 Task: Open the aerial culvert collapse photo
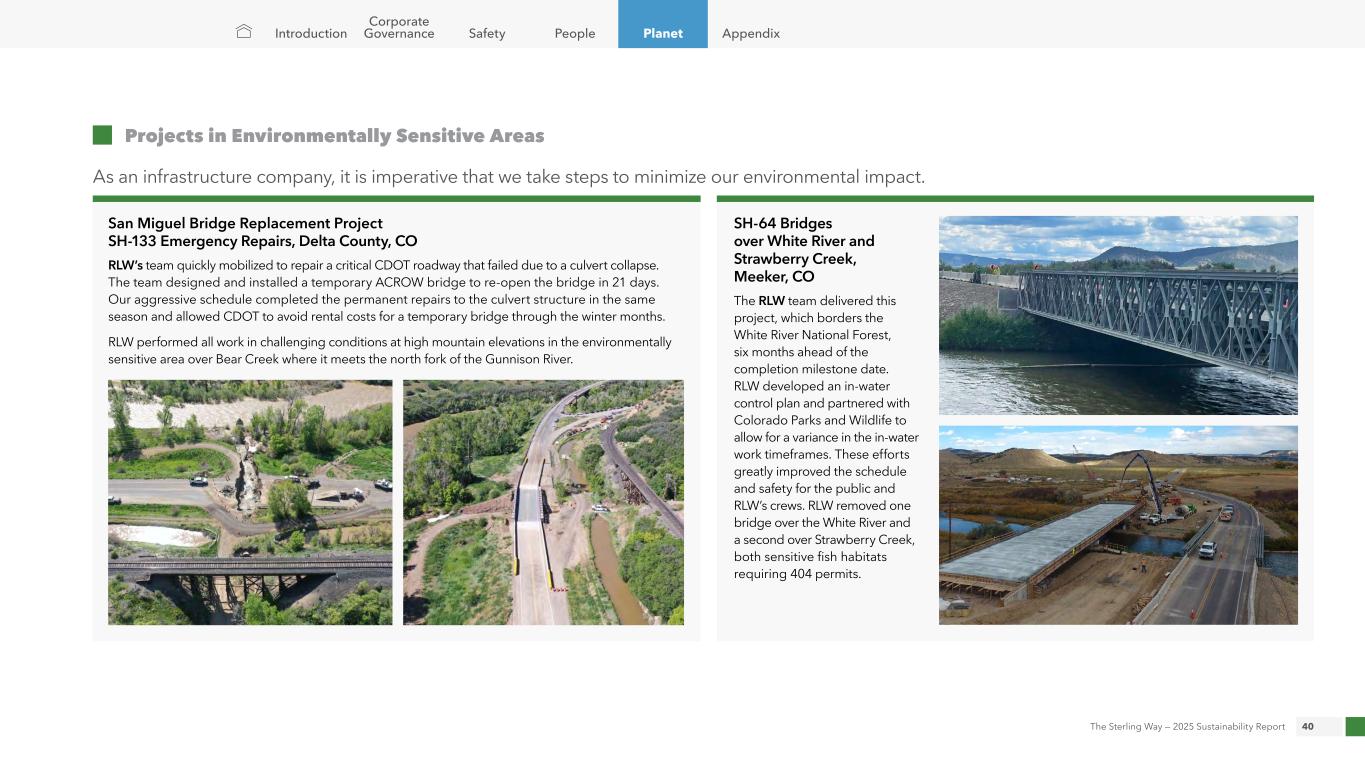click(250, 502)
